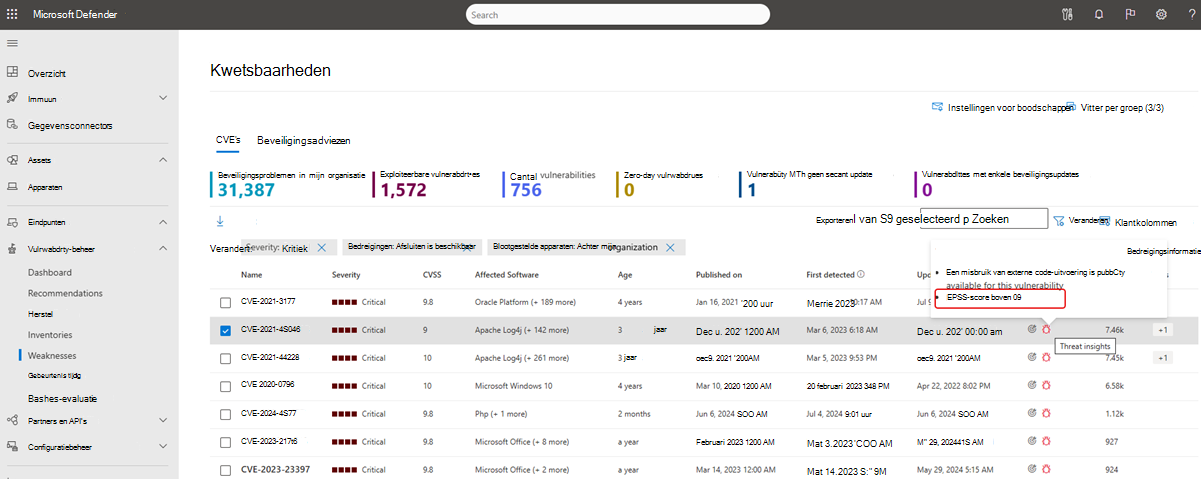Click Threat insights bug icon for CVE-2021-4S046
The width and height of the screenshot is (1201, 479).
tap(1046, 329)
